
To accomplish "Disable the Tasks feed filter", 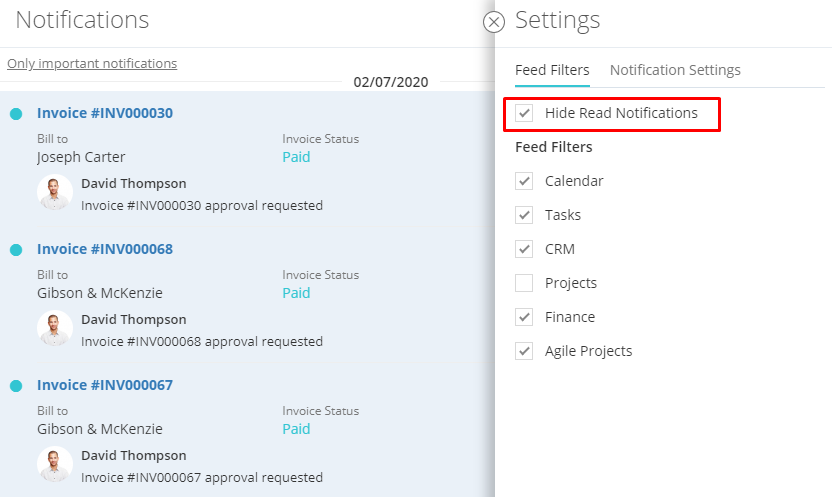I will point(524,215).
